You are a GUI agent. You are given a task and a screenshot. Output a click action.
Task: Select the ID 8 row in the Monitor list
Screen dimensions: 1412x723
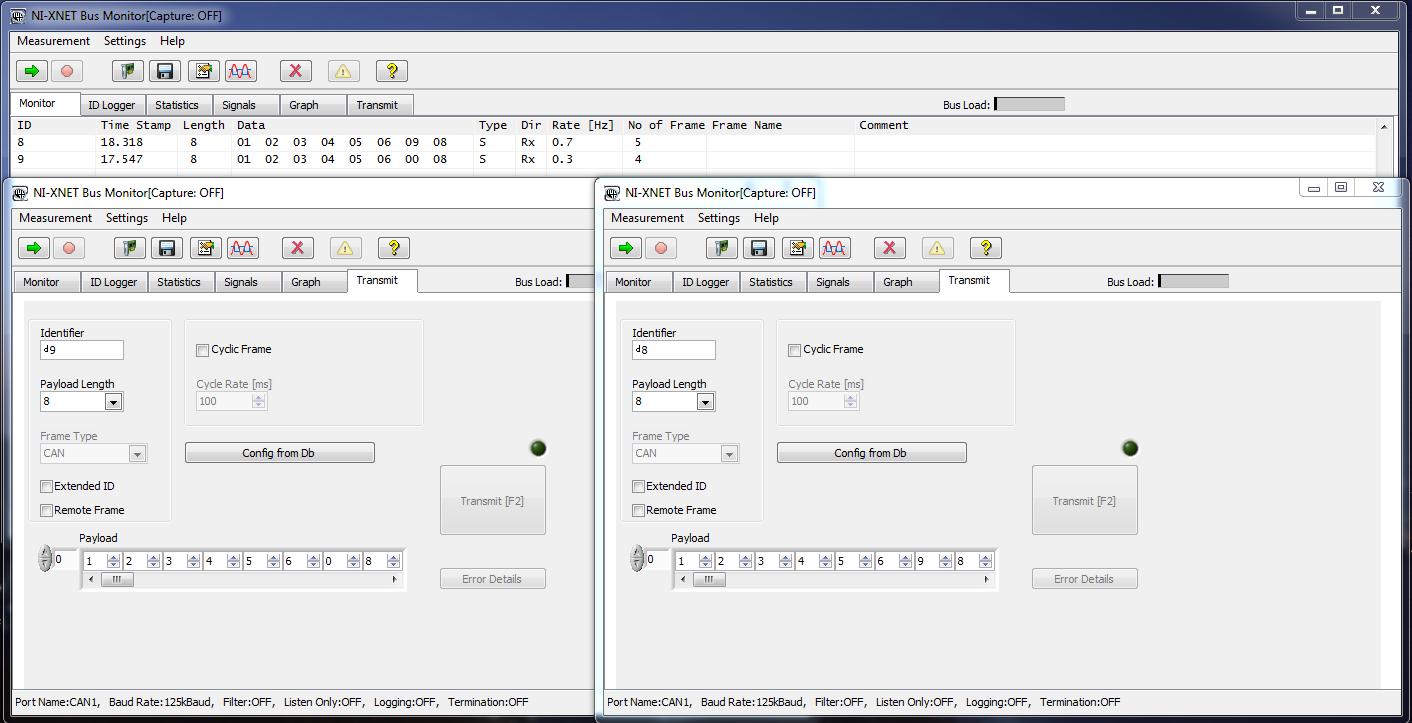click(x=695, y=142)
